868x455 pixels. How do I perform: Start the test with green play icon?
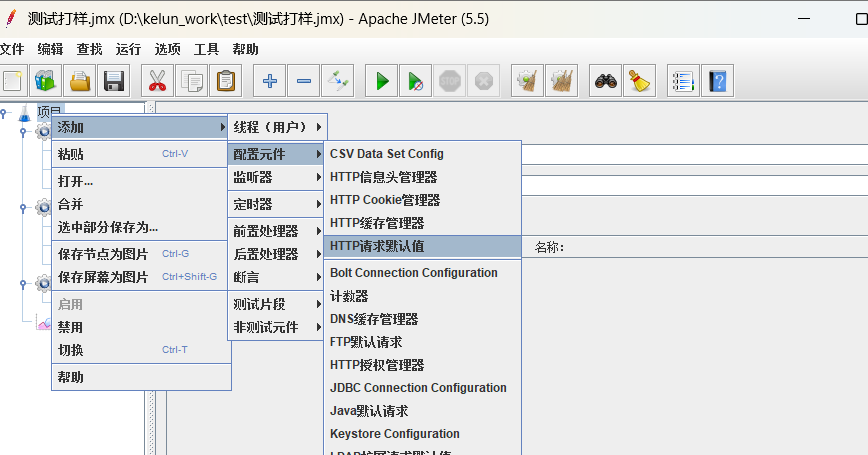(x=382, y=81)
